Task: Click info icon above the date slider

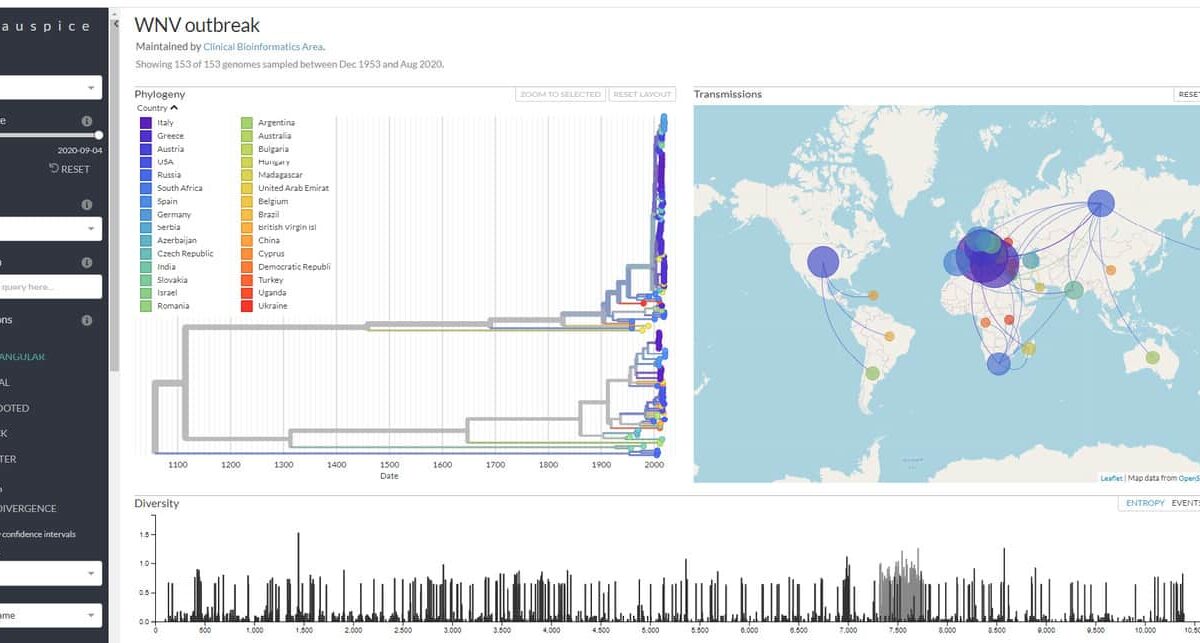Action: tap(87, 120)
